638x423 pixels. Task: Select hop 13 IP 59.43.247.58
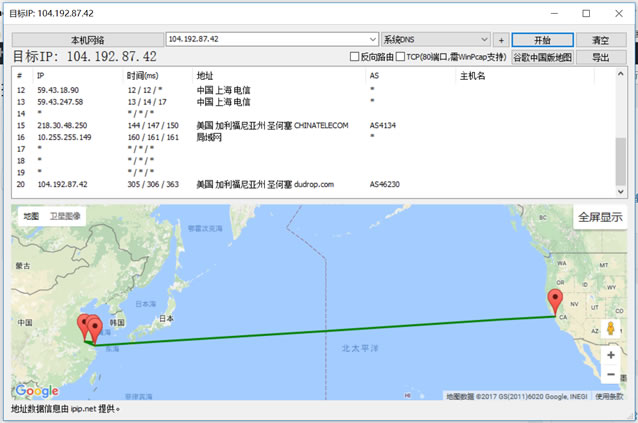tap(60, 102)
